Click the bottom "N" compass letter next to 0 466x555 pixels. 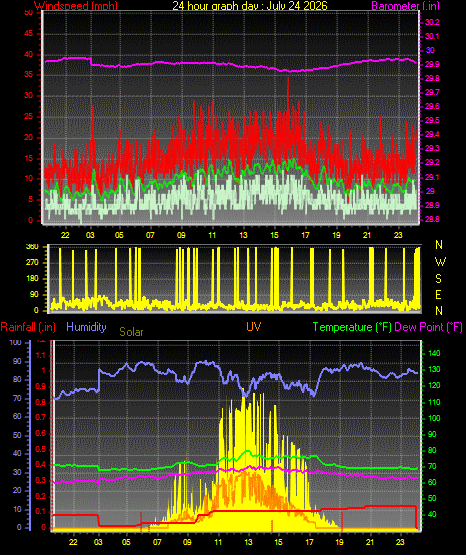439,311
